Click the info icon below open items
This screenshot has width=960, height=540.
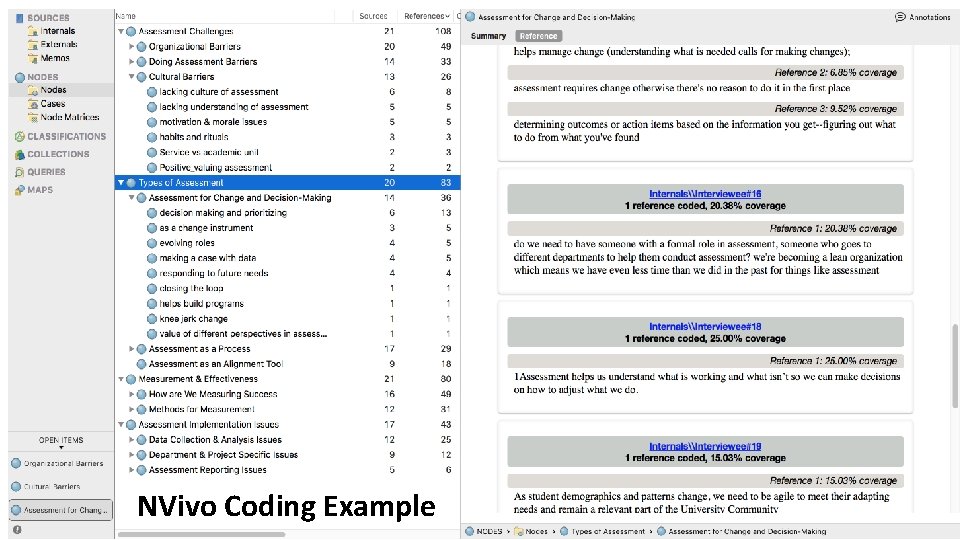click(17, 530)
